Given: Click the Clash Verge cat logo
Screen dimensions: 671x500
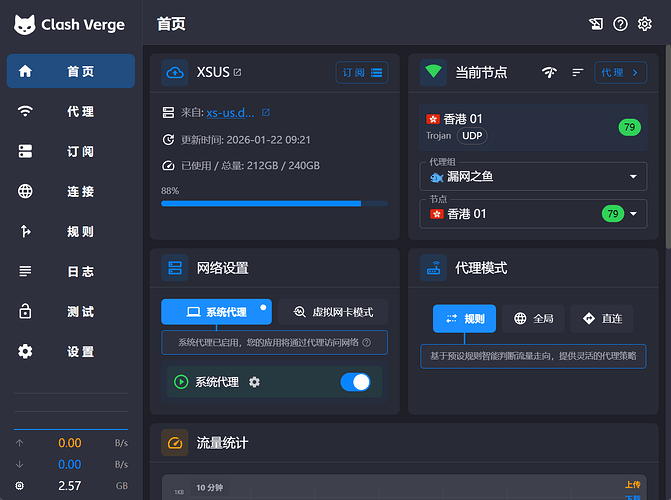Looking at the screenshot, I should [x=24, y=25].
